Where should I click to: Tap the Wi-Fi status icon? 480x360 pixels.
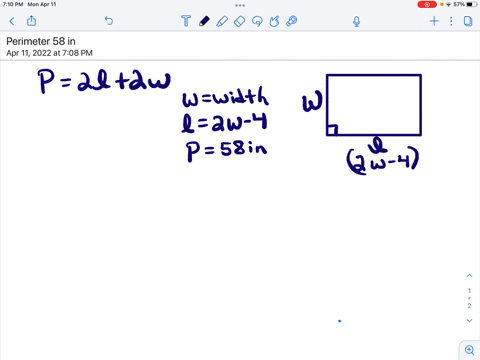click(x=448, y=4)
